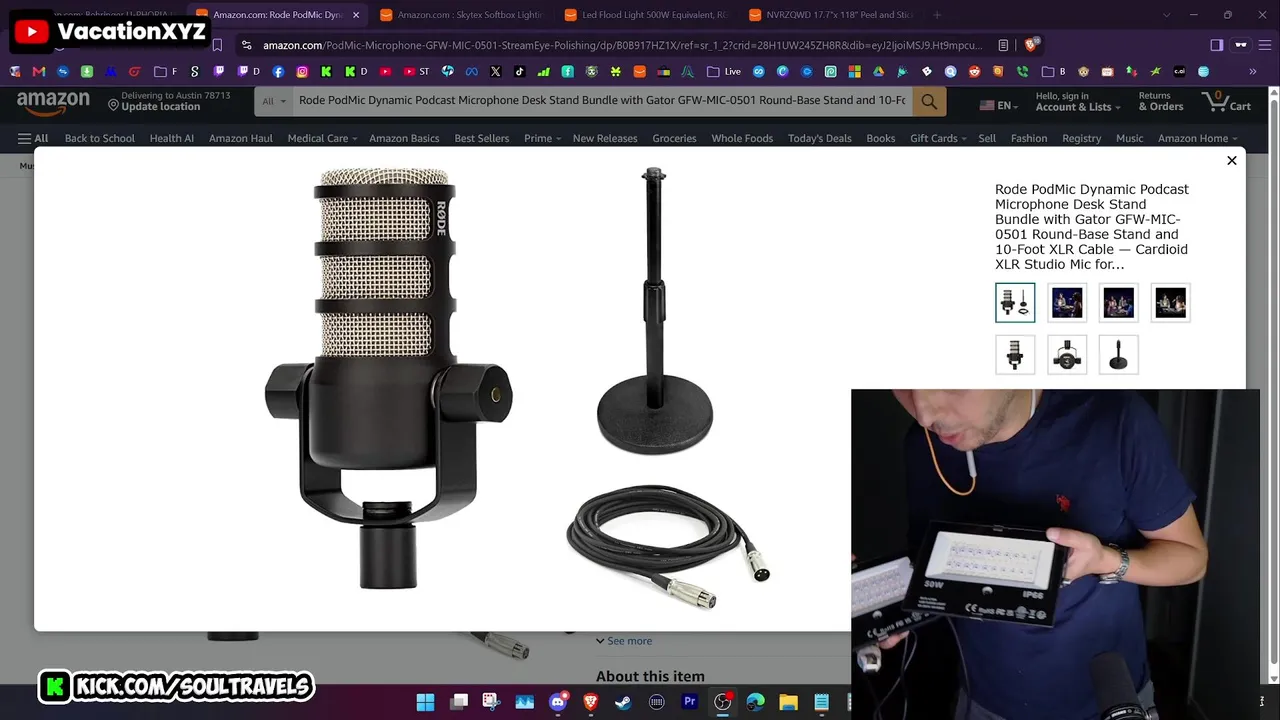Viewport: 1280px width, 720px height.
Task: Close the Rode PodMic browser tab
Action: 355,15
